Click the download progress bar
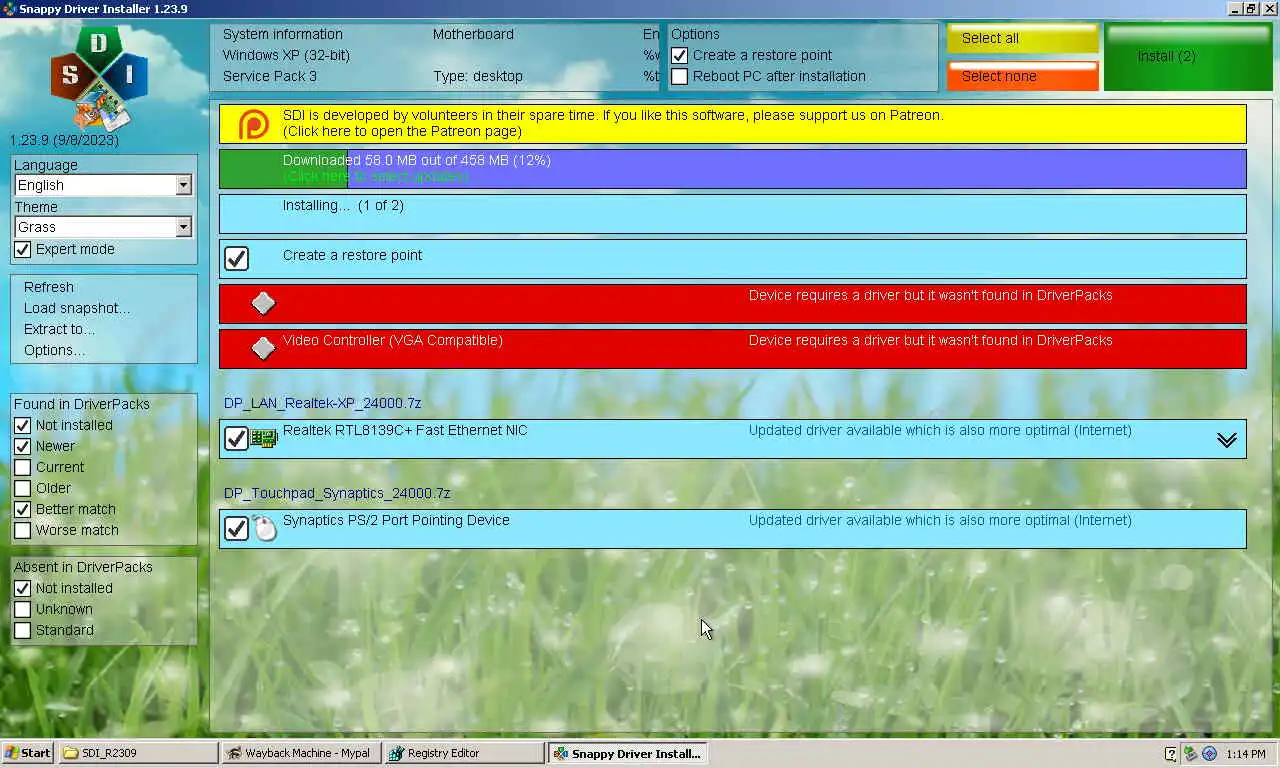The width and height of the screenshot is (1280, 768). pos(733,169)
